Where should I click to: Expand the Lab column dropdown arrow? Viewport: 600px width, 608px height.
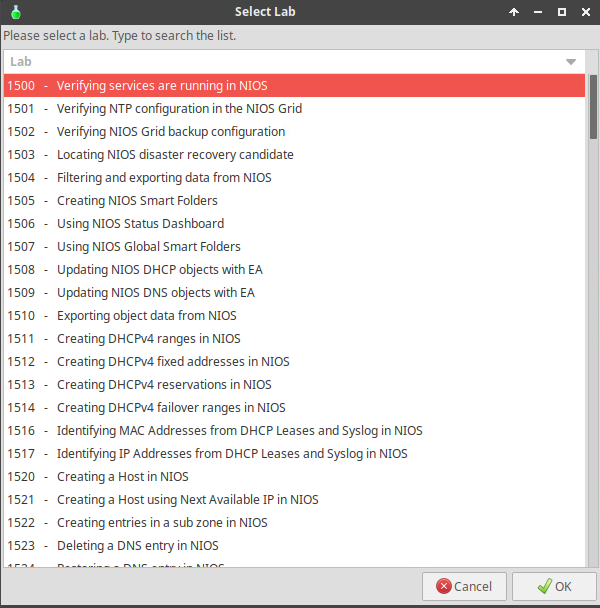pyautogui.click(x=571, y=62)
